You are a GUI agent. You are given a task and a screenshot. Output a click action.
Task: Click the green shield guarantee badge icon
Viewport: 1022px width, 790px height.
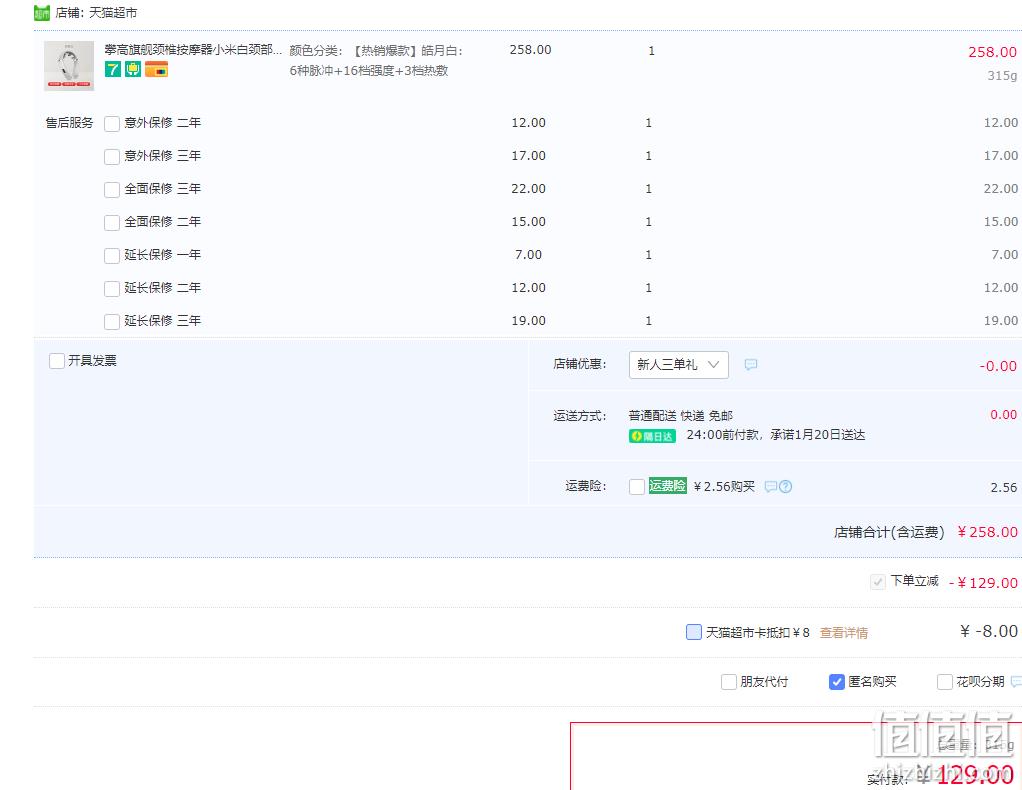pyautogui.click(x=133, y=69)
